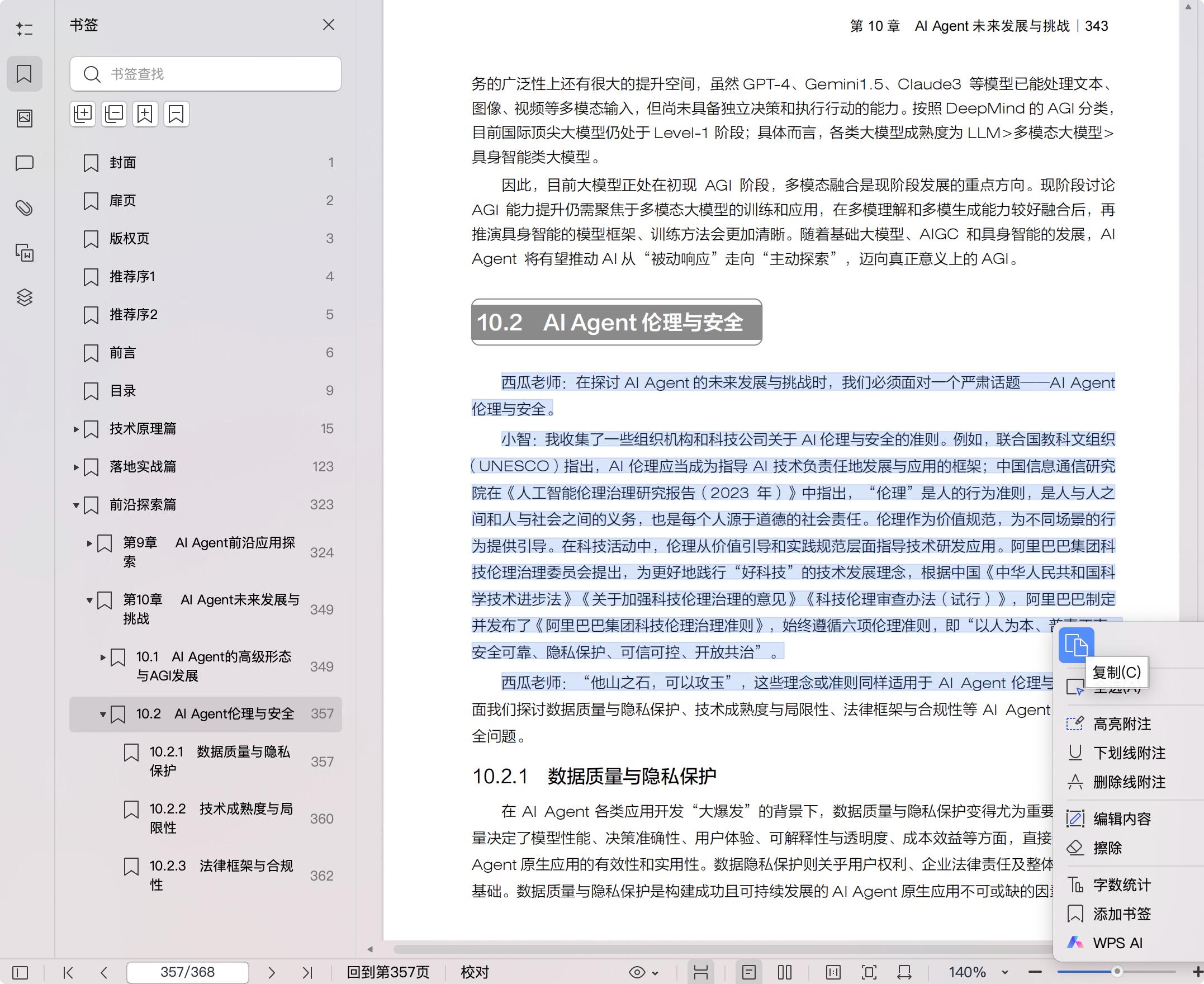
Task: Toggle continuous scroll reading mode icon
Action: (x=701, y=973)
